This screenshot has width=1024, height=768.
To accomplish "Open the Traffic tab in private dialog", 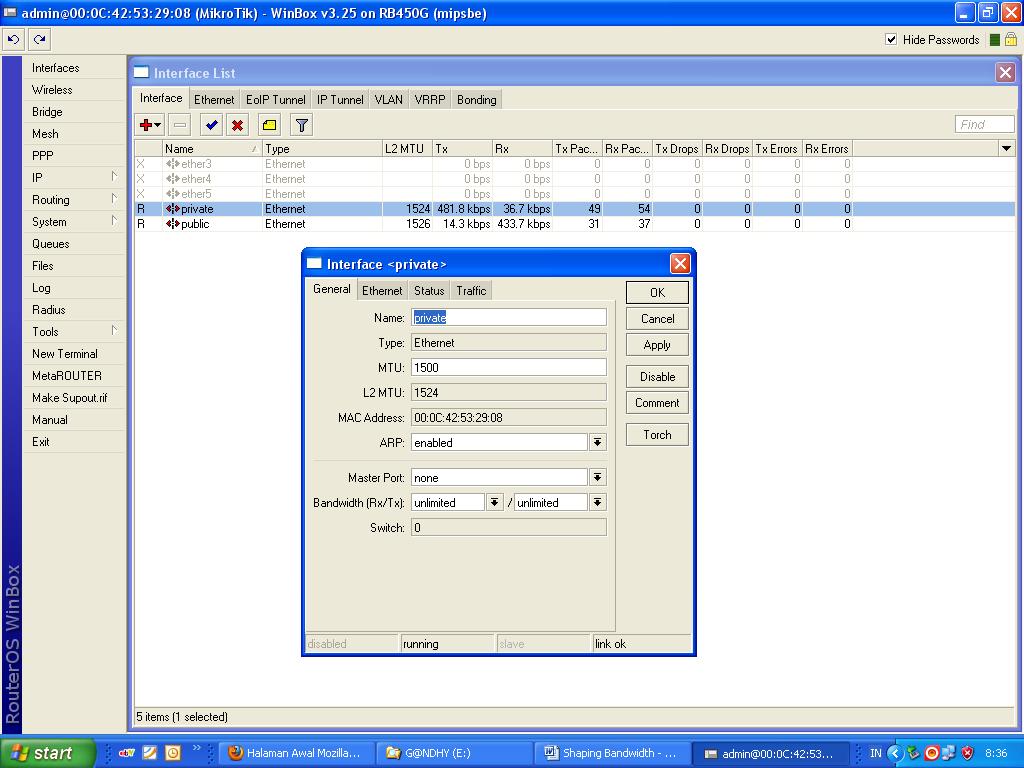I will click(x=472, y=291).
